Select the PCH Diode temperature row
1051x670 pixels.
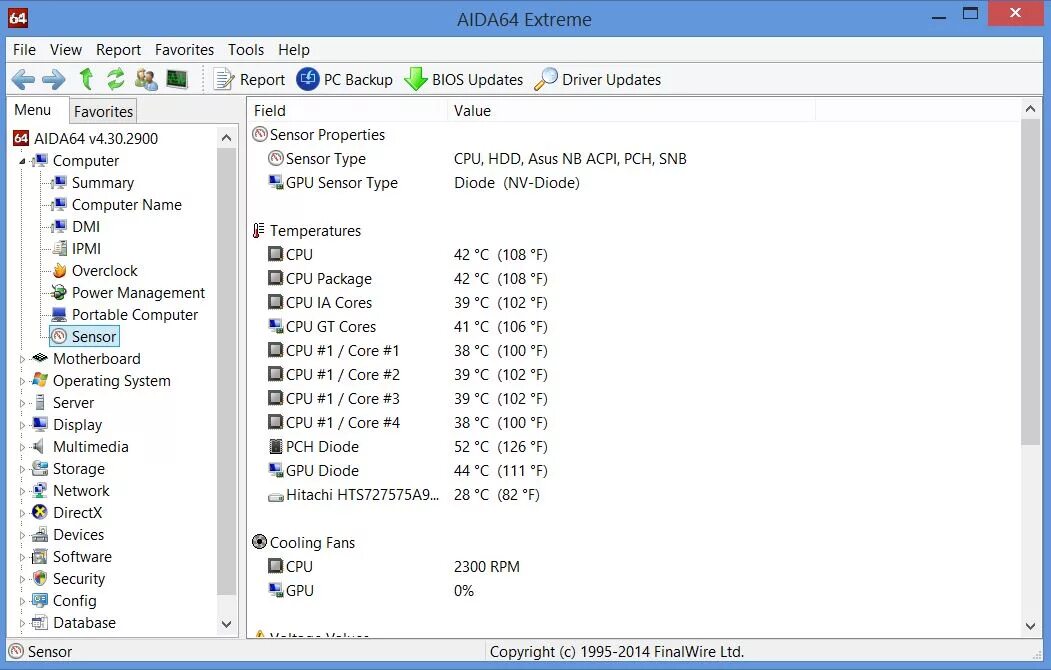pyautogui.click(x=408, y=447)
